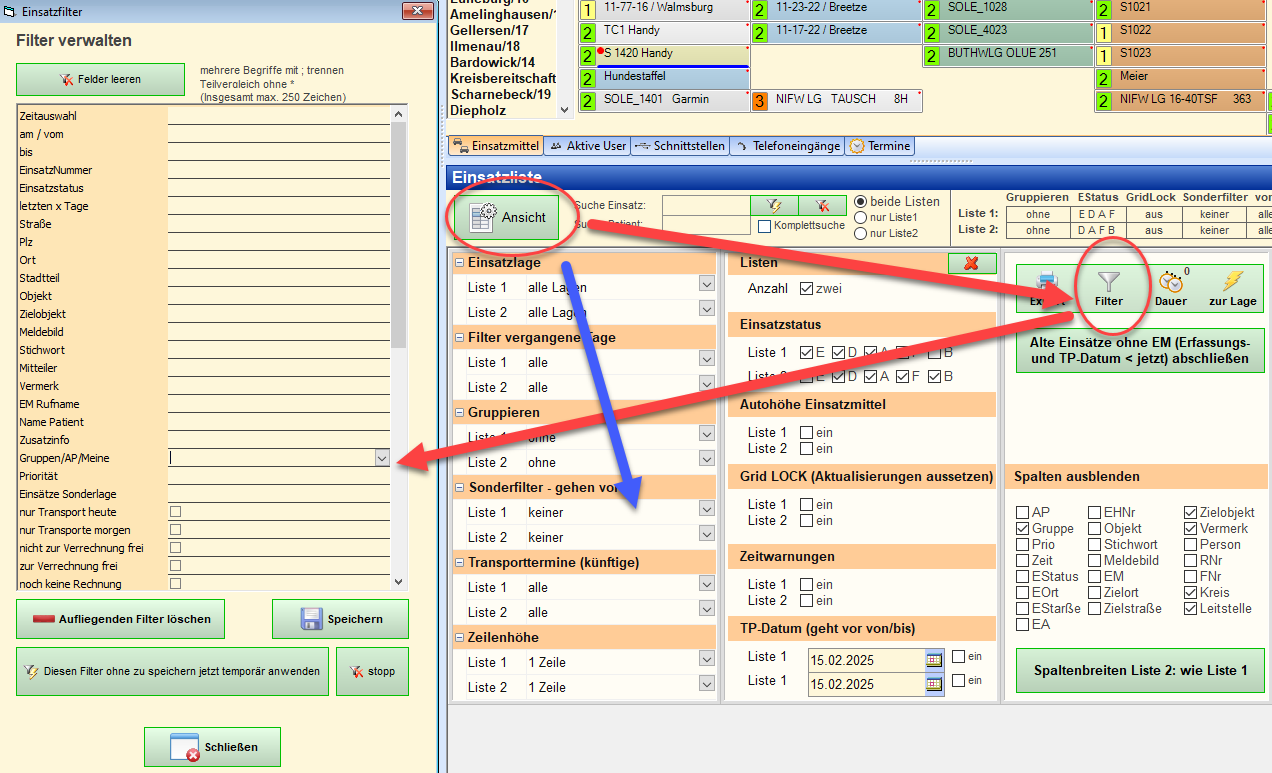This screenshot has width=1272, height=773.
Task: Click into the Straße filter field
Action: pyautogui.click(x=278, y=224)
